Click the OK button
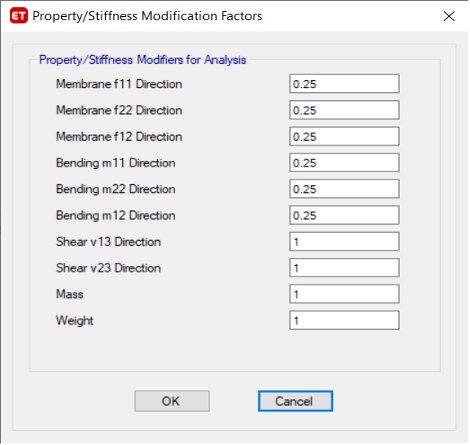The width and height of the screenshot is (470, 445). click(172, 401)
